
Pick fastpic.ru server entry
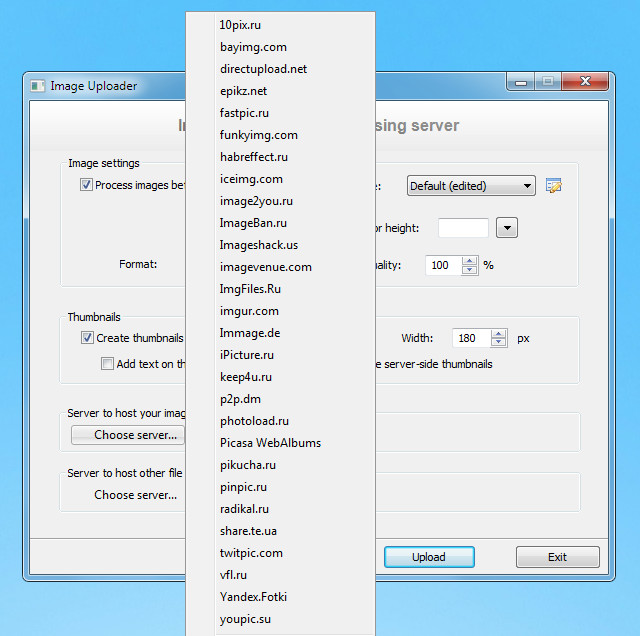(x=280, y=113)
